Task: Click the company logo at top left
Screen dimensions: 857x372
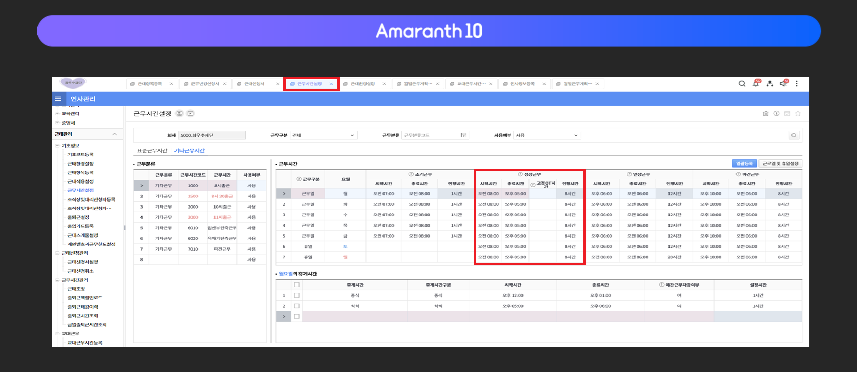Action: [x=73, y=83]
